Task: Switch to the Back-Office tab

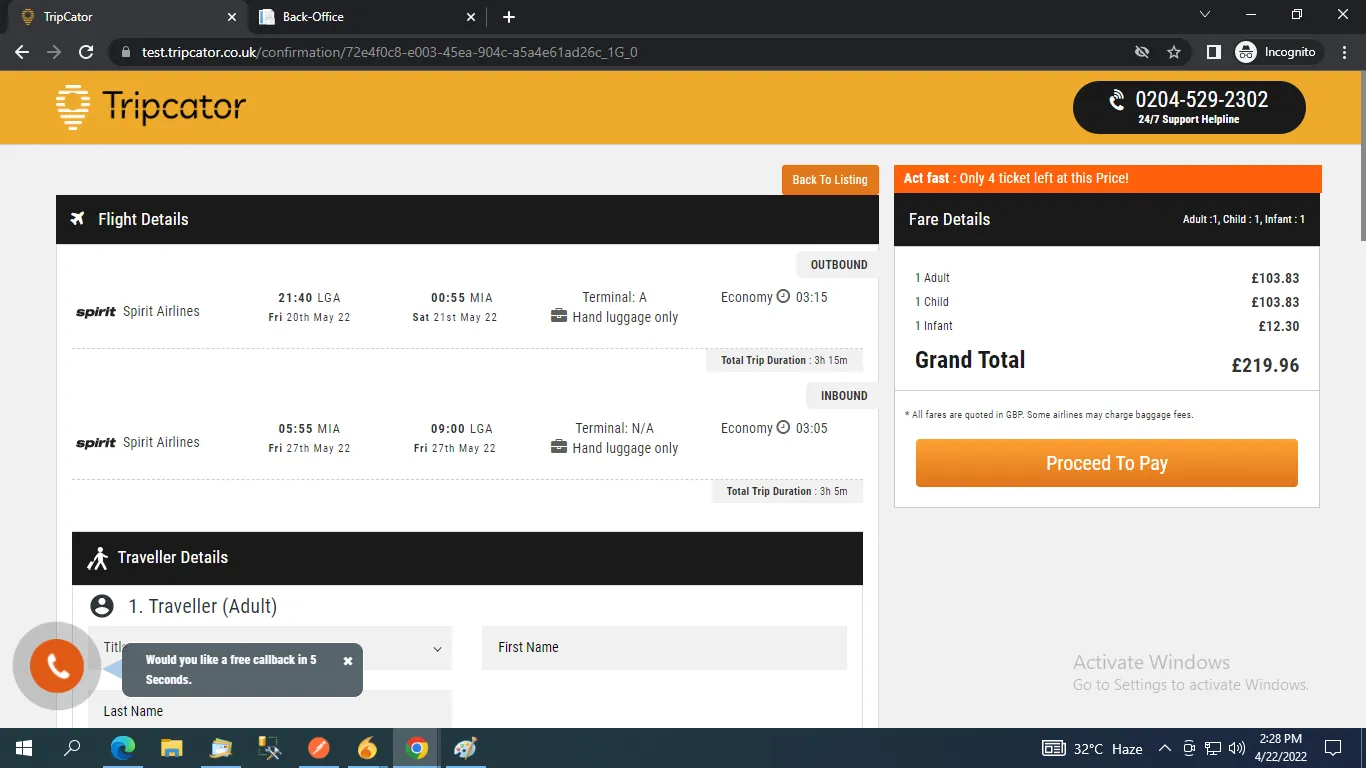Action: coord(366,17)
